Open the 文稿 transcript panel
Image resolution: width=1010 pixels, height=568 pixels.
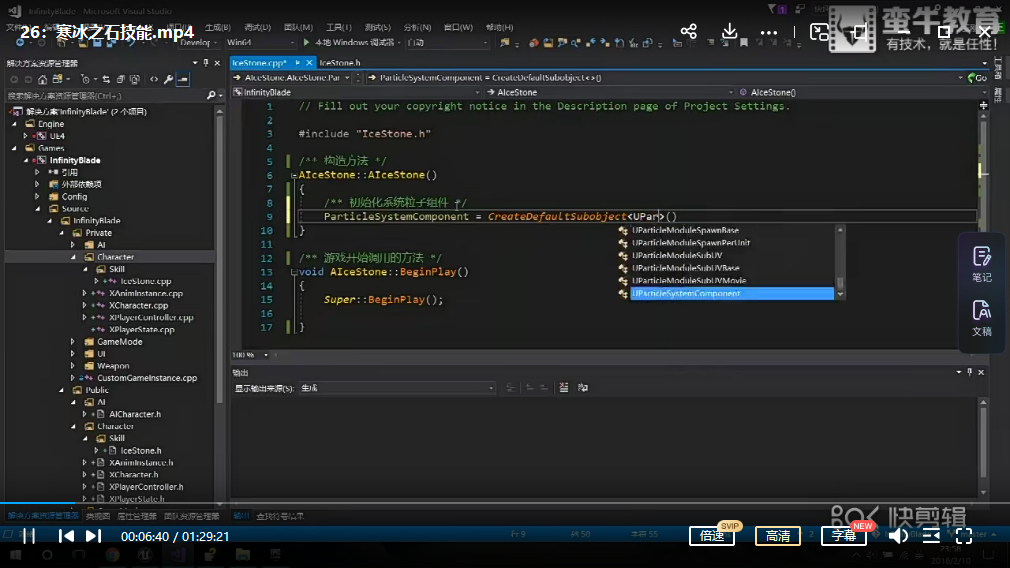981,319
